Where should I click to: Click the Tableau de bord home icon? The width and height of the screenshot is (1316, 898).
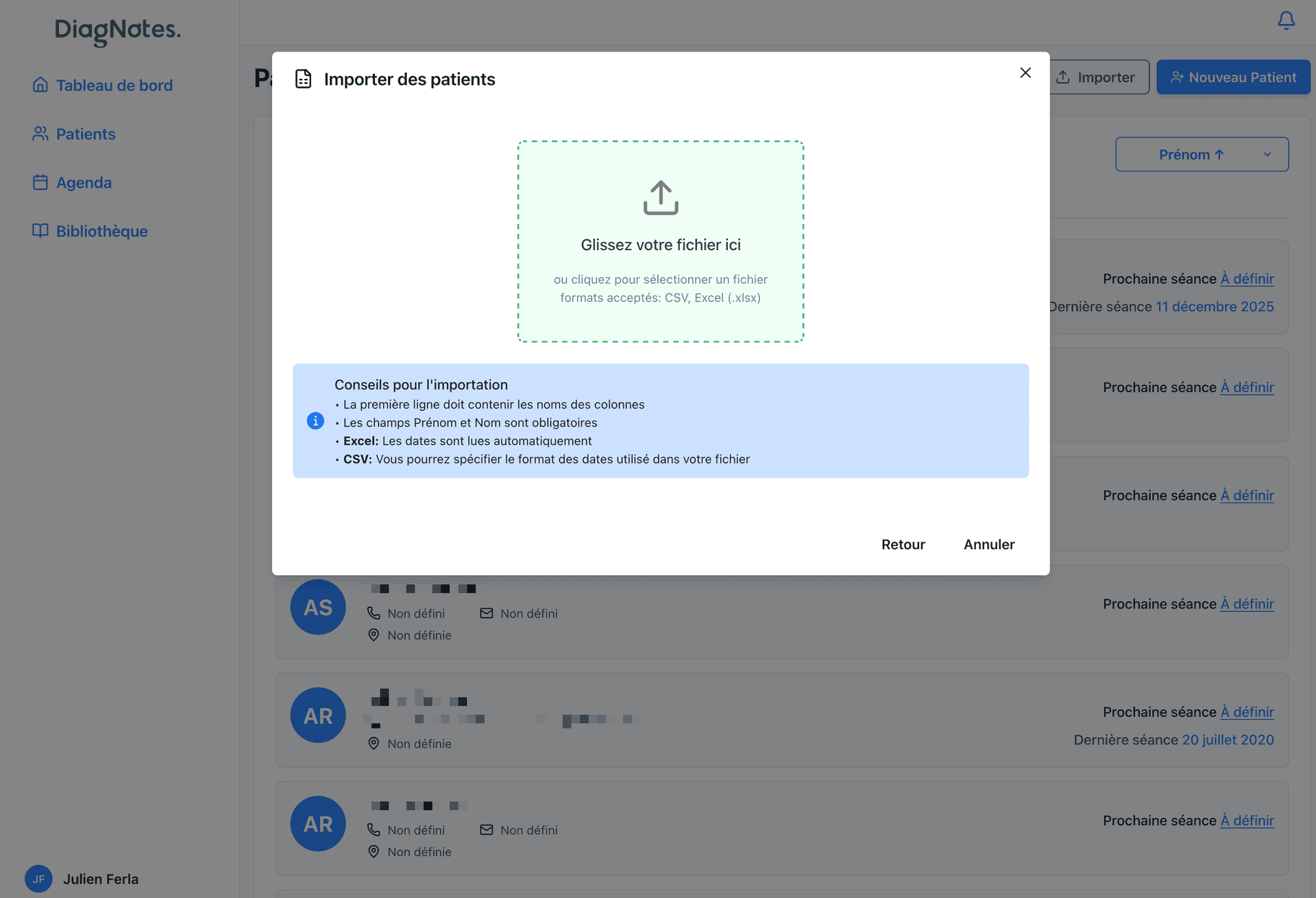(x=40, y=85)
